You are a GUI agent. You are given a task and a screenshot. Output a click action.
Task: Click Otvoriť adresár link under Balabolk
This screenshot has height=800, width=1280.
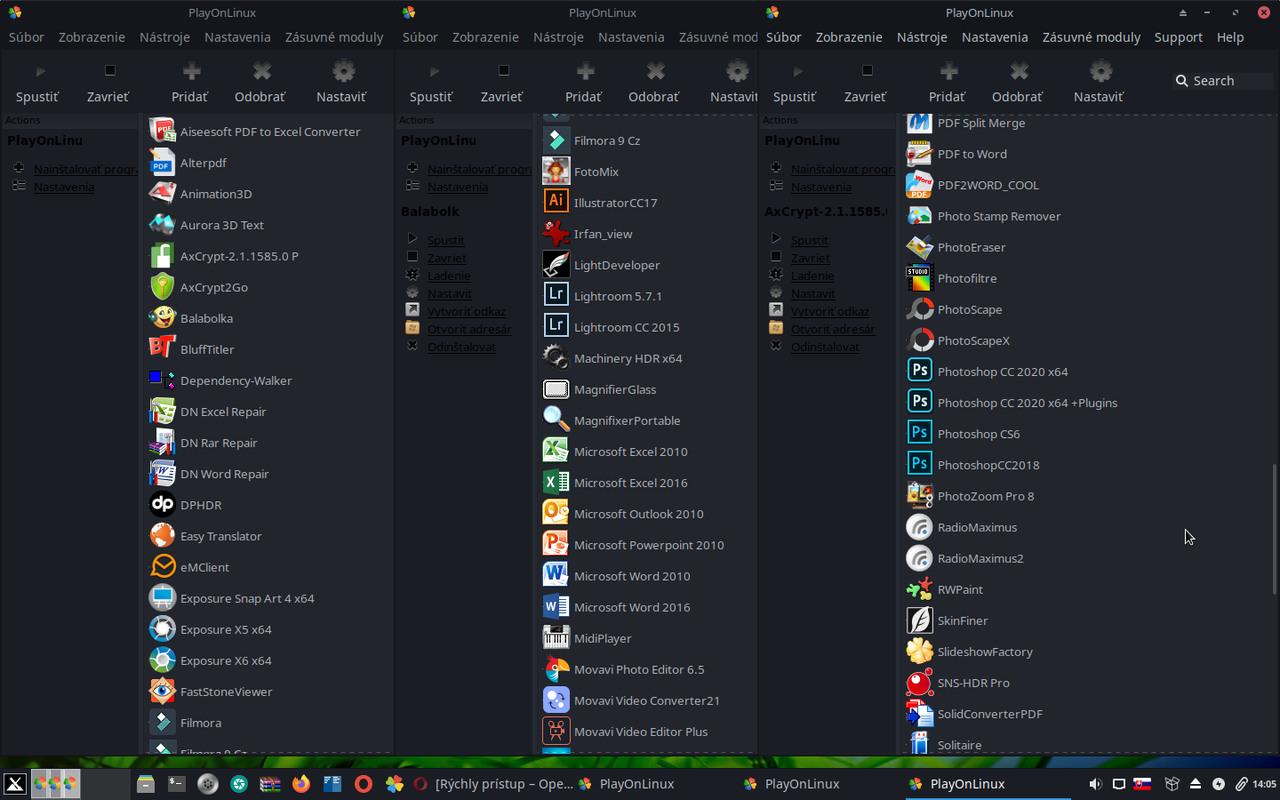[469, 329]
